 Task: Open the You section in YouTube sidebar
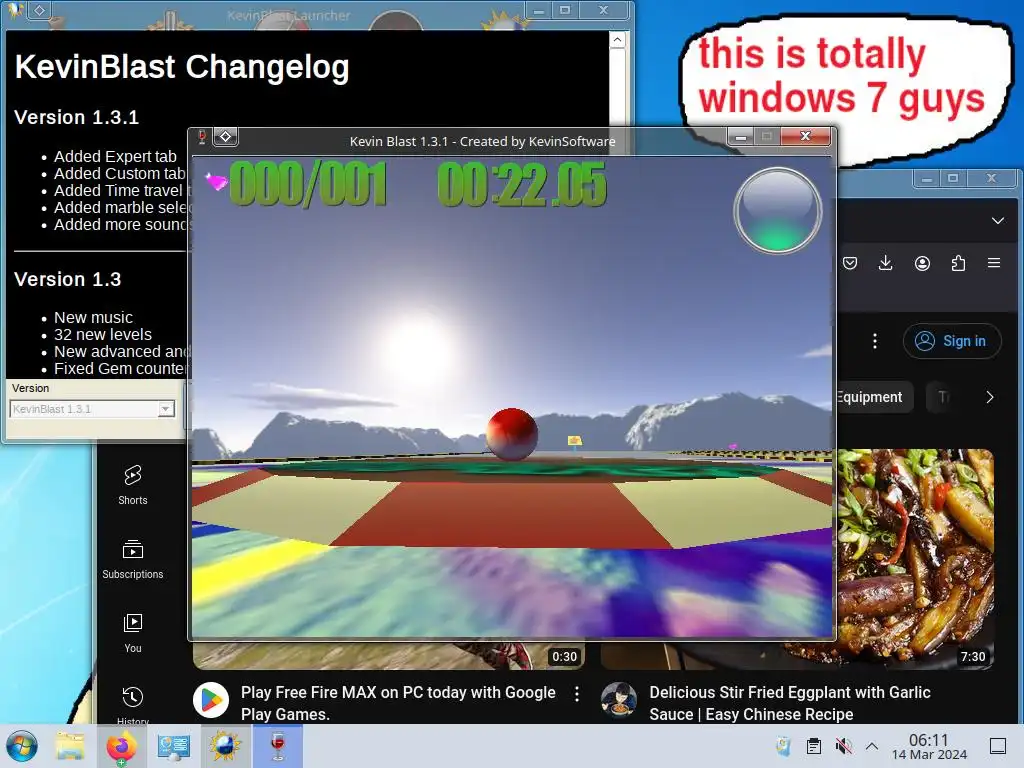133,633
